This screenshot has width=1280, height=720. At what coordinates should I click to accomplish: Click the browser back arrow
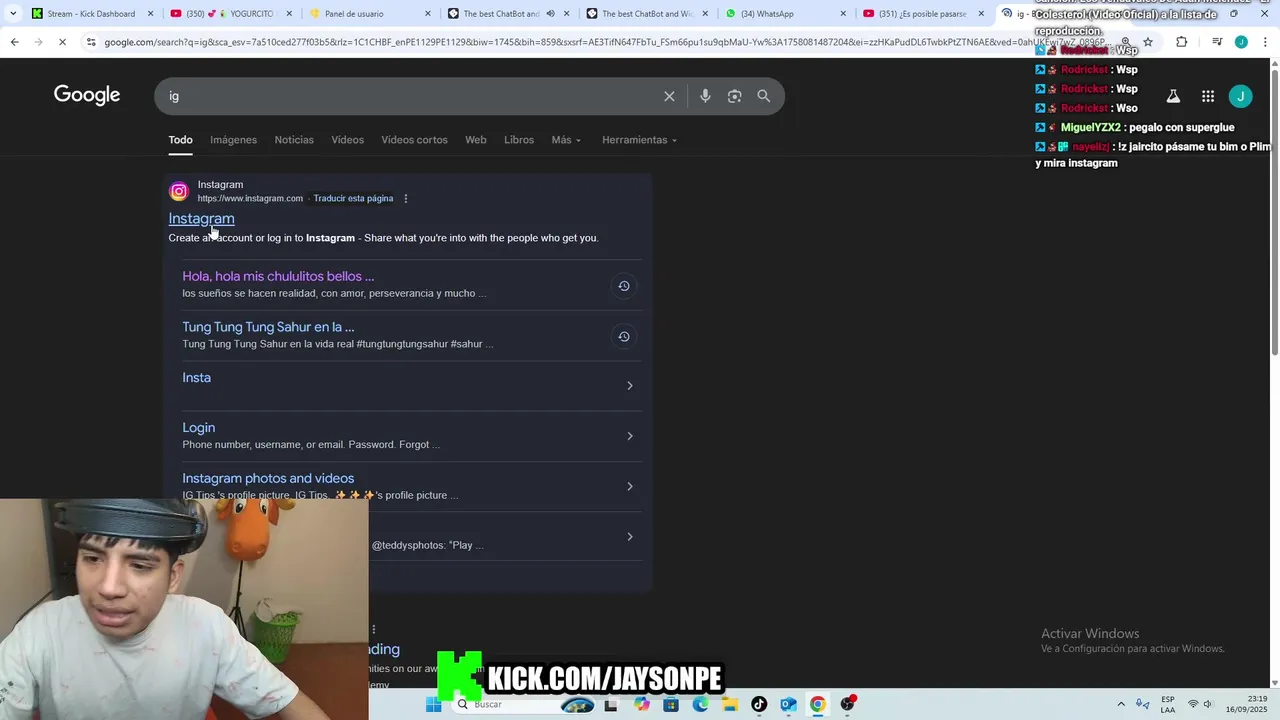click(x=14, y=42)
